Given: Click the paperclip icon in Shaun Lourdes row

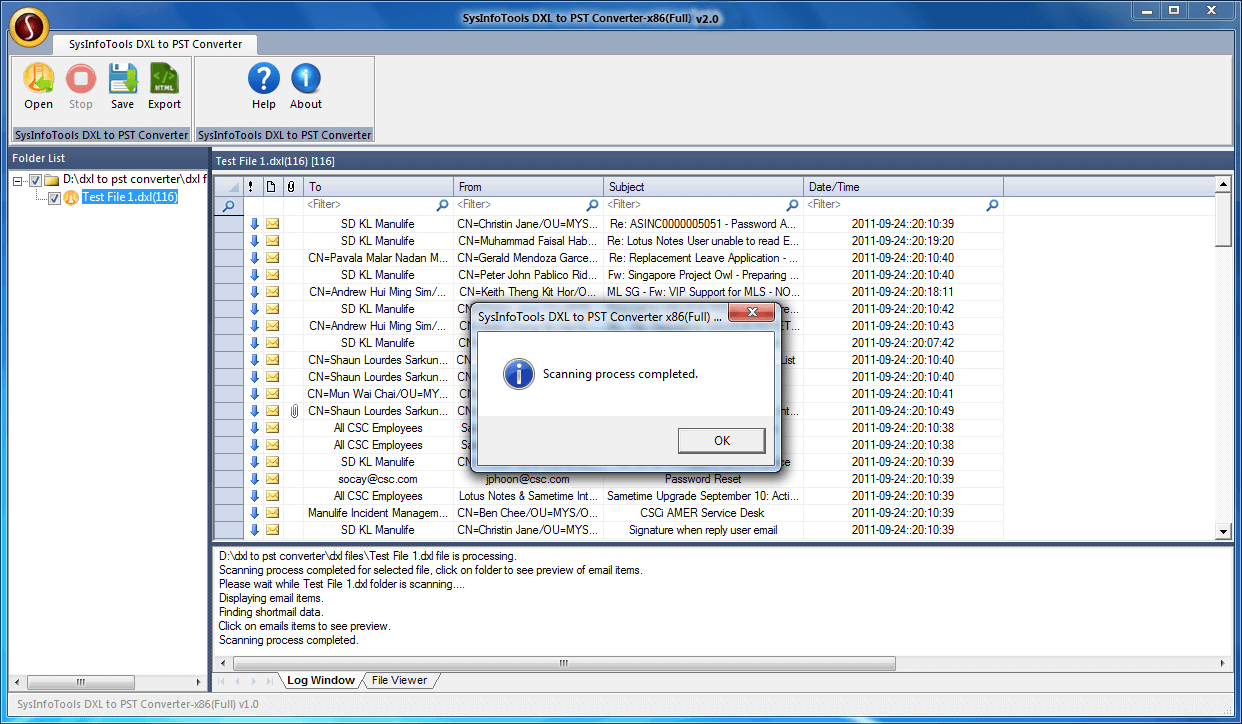Looking at the screenshot, I should [x=294, y=411].
